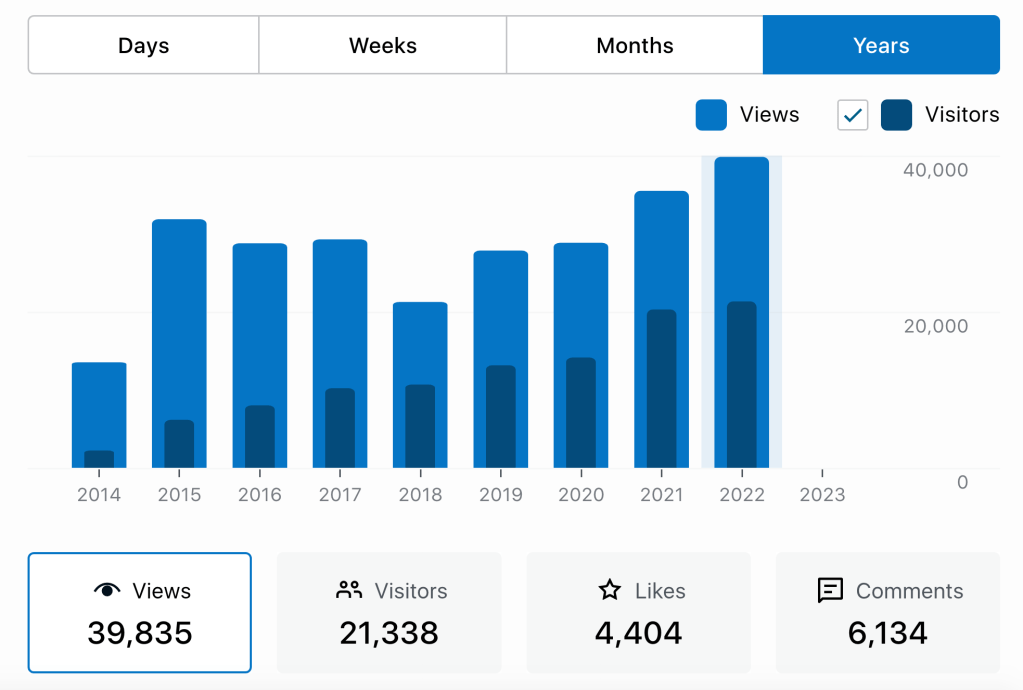Viewport: 1023px width, 690px height.
Task: Click the people icon in Visitors card
Action: (349, 590)
